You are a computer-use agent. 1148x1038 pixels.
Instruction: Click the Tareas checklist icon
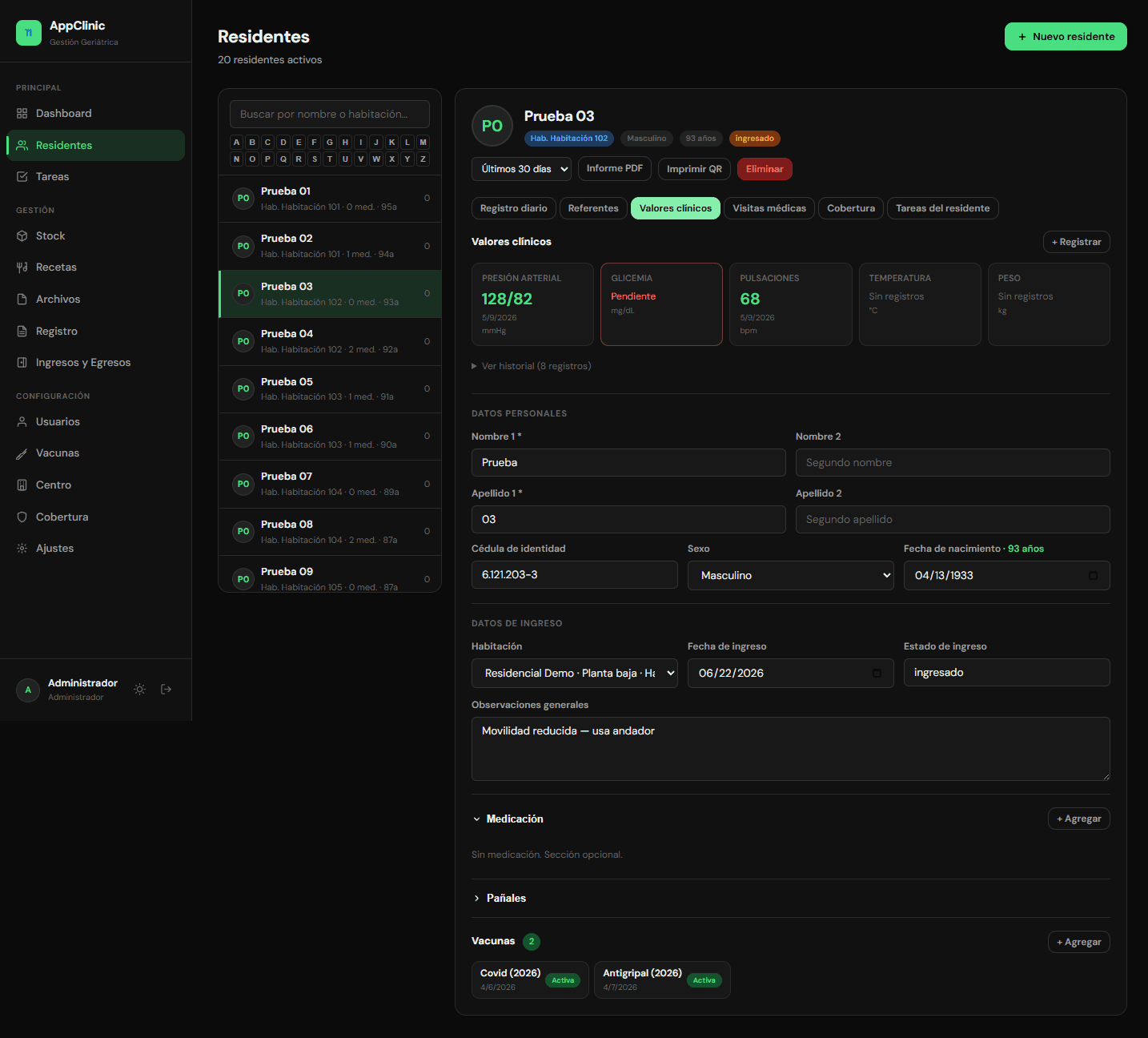[x=22, y=177]
